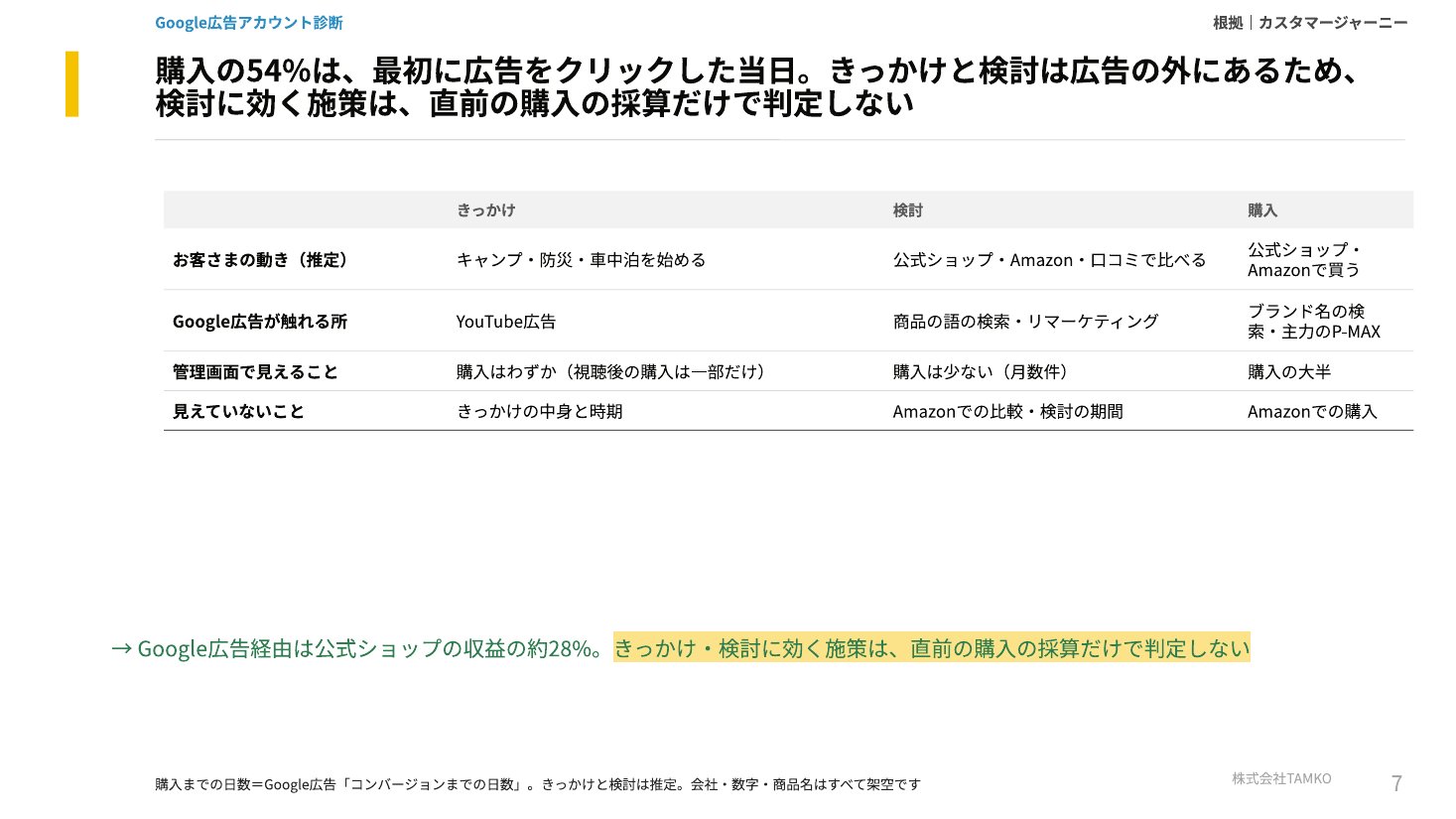
Task: Click cell '公式ショップ・Amazon・口コミで比べる'
Action: point(1049,260)
